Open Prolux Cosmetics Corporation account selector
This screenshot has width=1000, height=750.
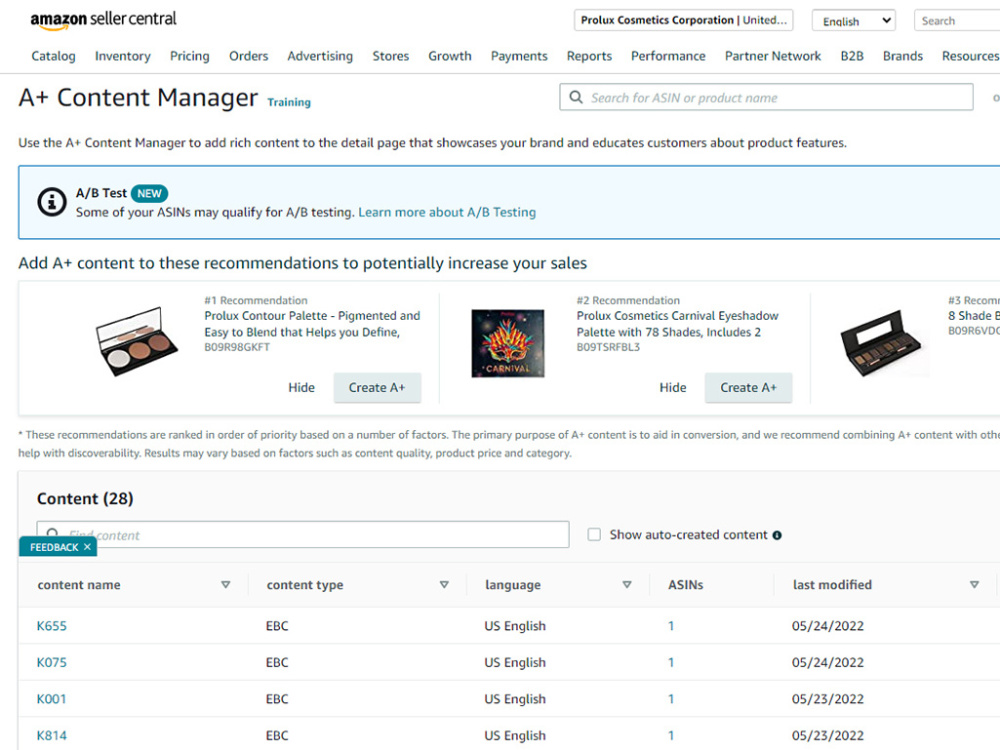(x=683, y=20)
